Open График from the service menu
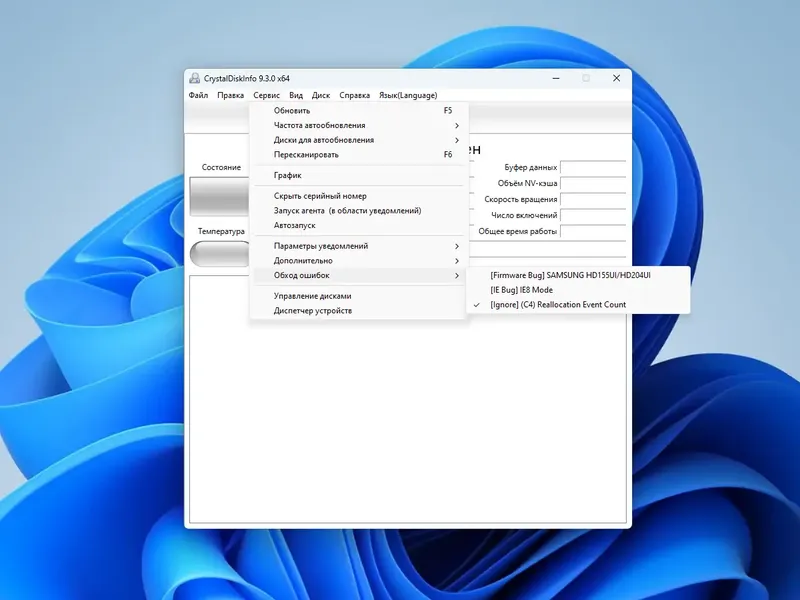Image resolution: width=800 pixels, height=600 pixels. point(359,175)
